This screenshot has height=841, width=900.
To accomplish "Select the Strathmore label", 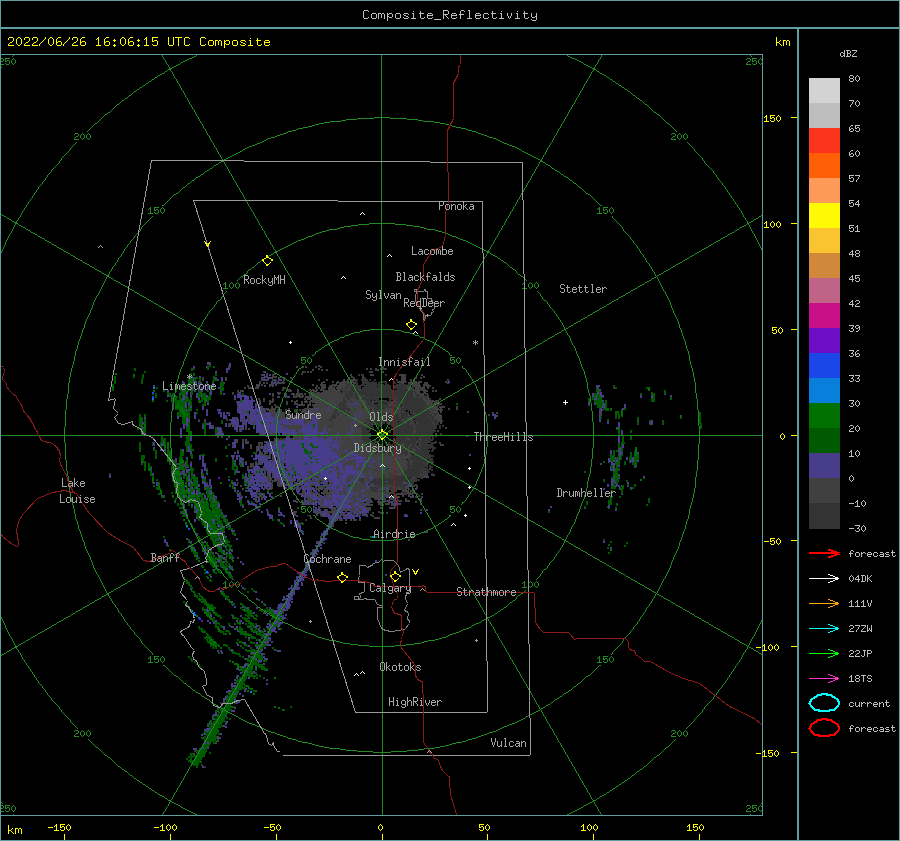I will point(486,592).
